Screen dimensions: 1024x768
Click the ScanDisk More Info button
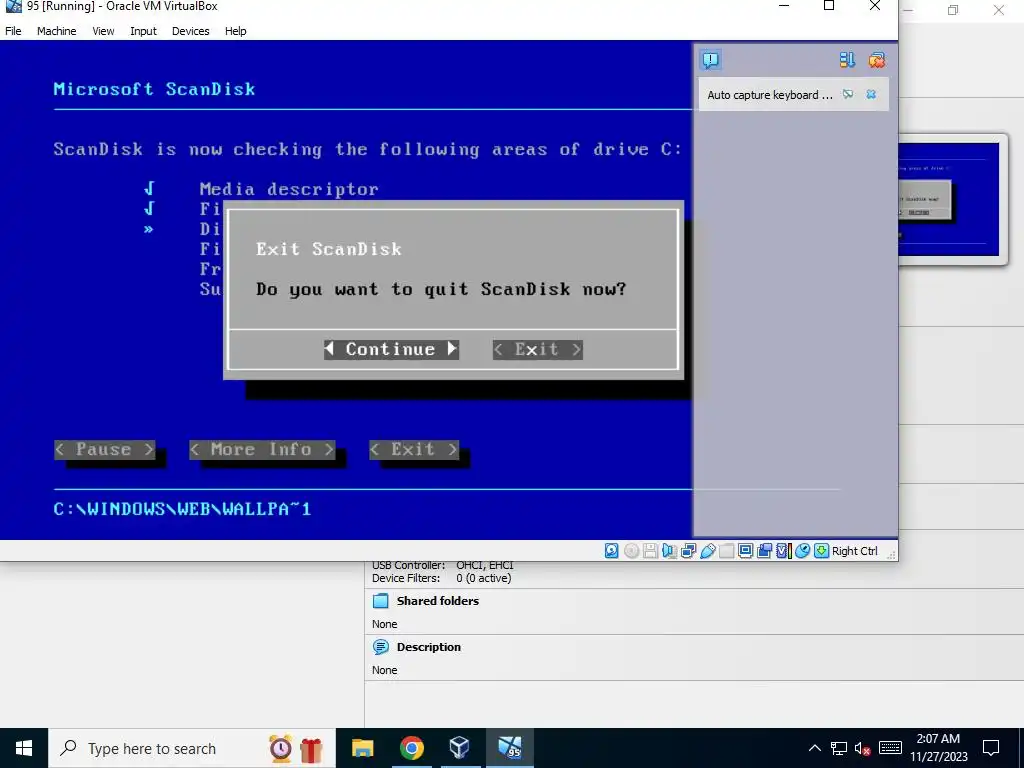262,449
